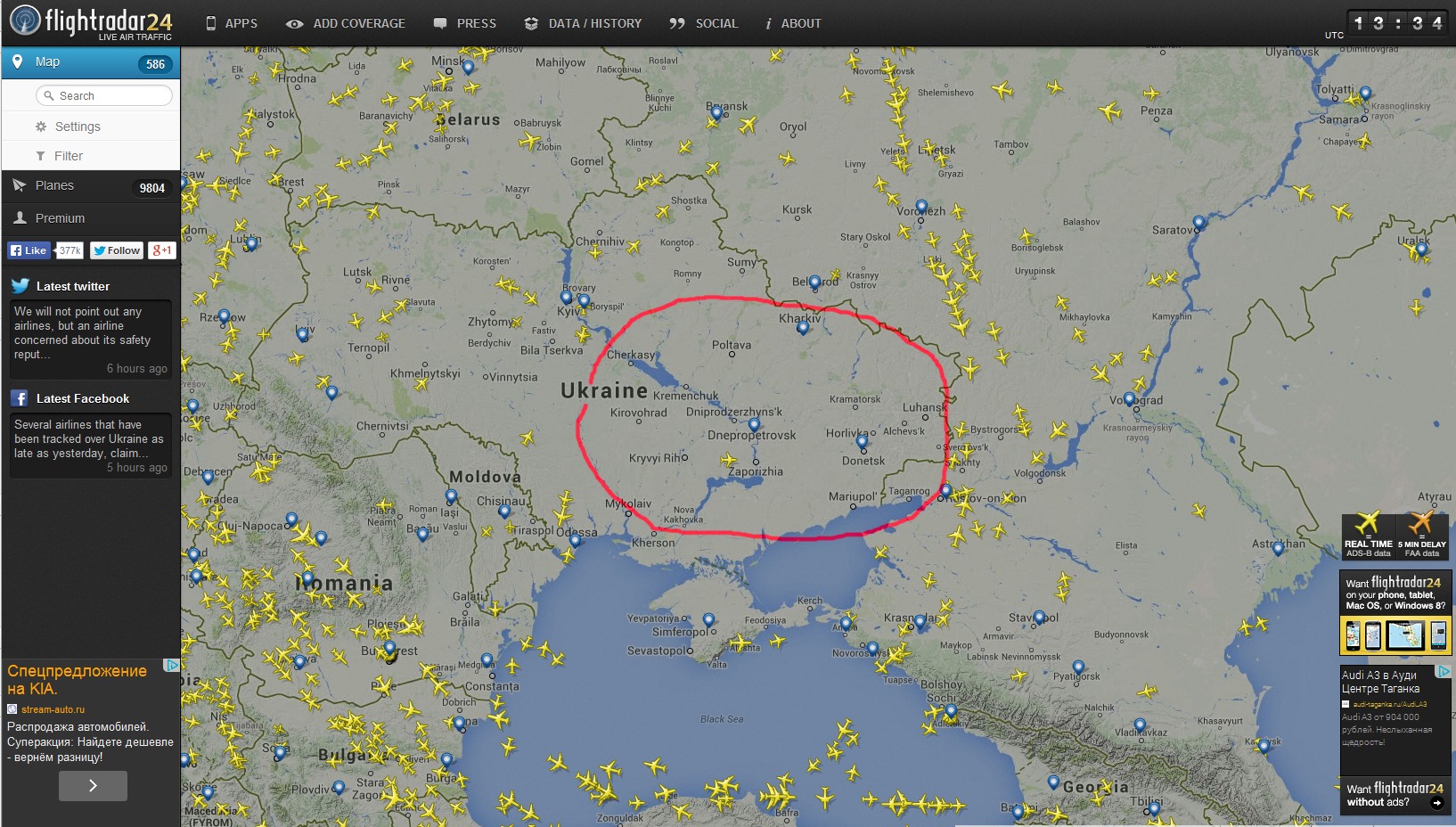Click the flightradar24 logo
This screenshot has height=827, width=1456.
pyautogui.click(x=91, y=22)
